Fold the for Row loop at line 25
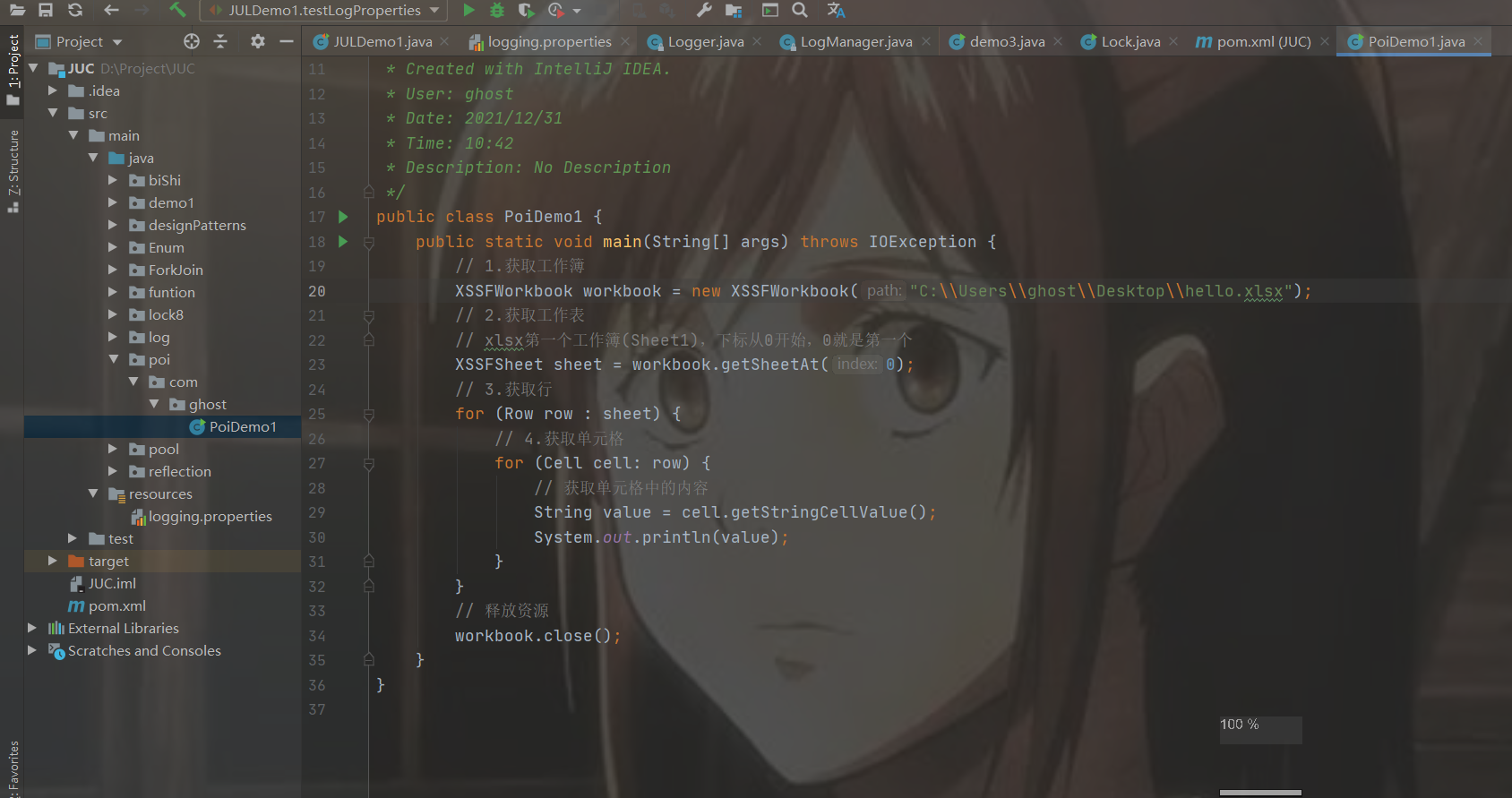The height and width of the screenshot is (798, 1512). pyautogui.click(x=368, y=414)
